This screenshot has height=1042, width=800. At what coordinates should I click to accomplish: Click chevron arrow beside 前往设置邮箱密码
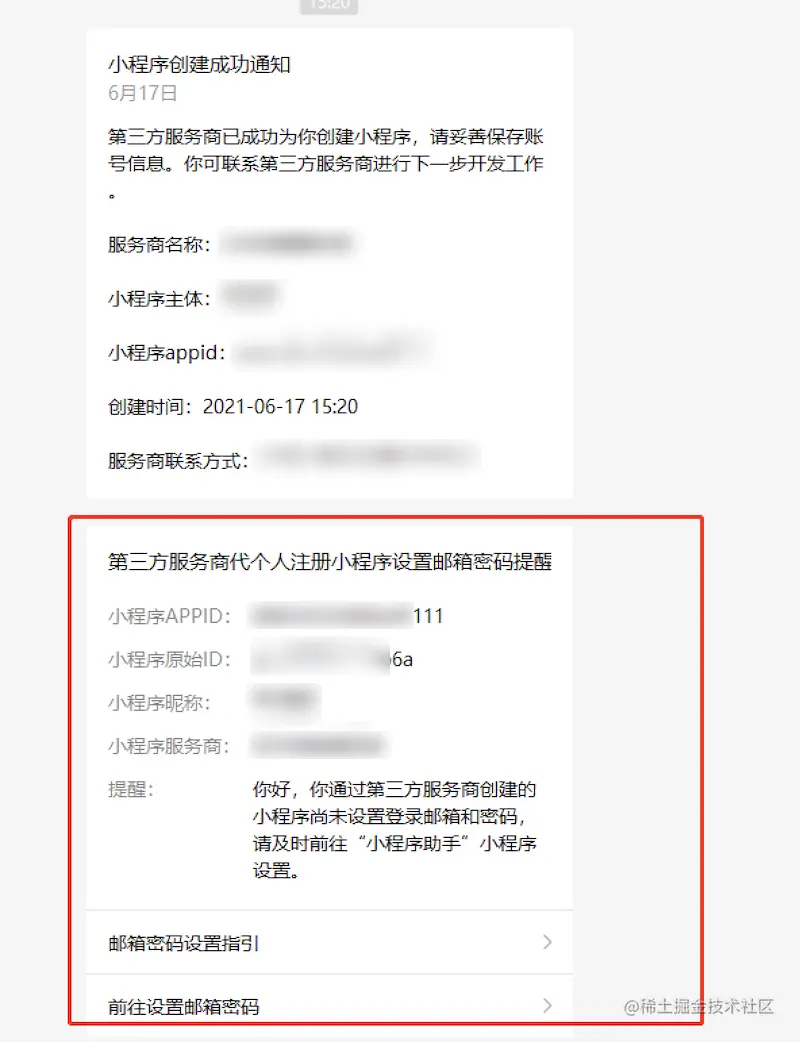[x=547, y=1005]
